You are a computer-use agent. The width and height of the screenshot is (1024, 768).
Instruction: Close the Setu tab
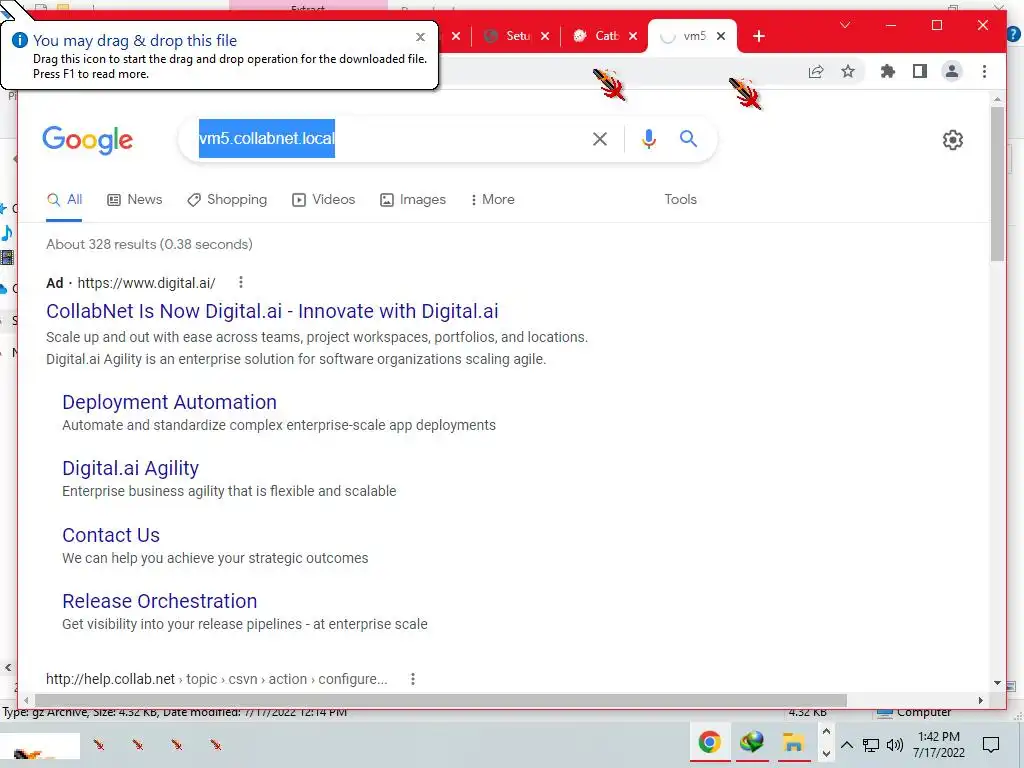[x=545, y=36]
